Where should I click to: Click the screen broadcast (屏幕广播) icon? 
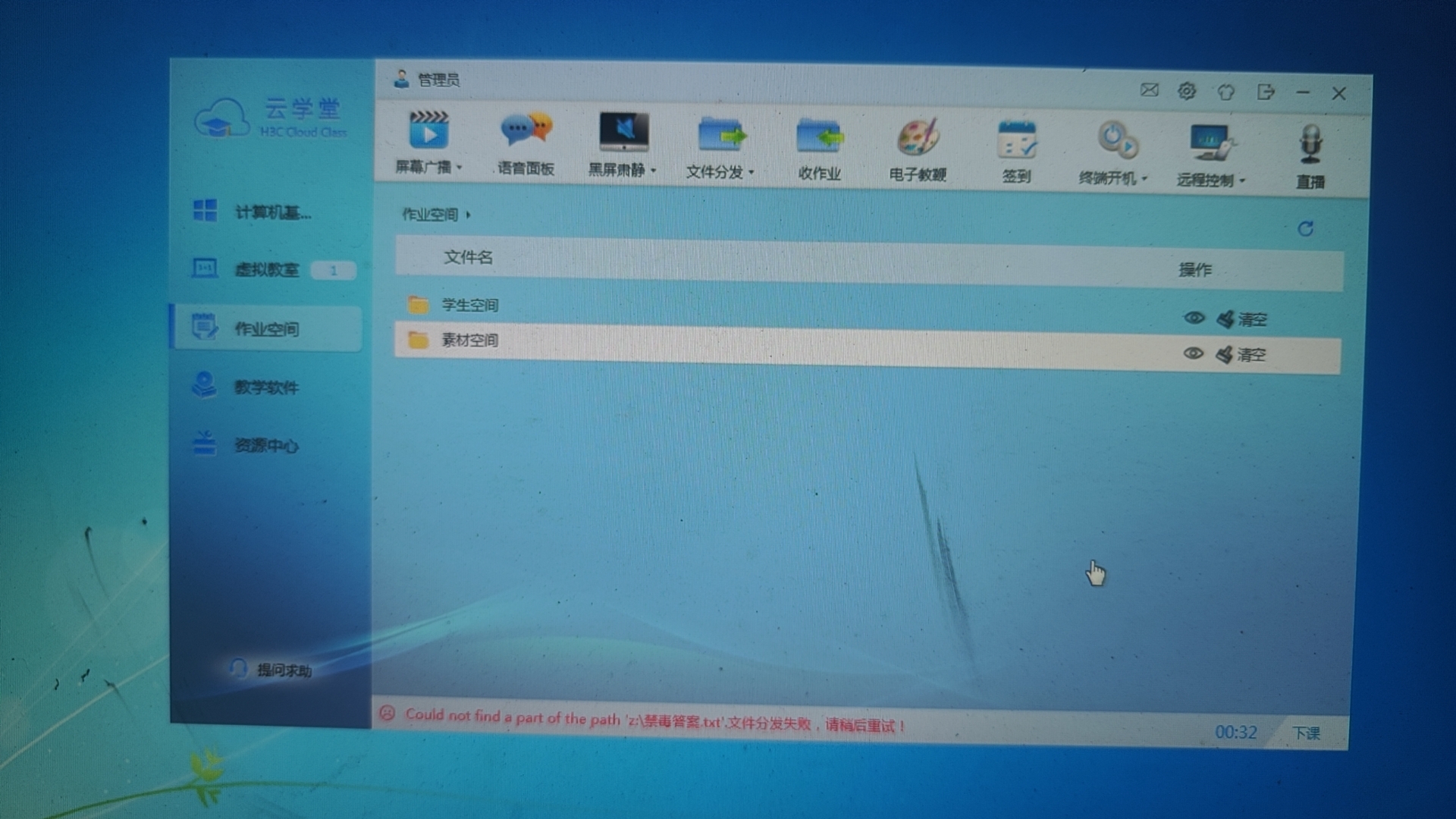(428, 130)
